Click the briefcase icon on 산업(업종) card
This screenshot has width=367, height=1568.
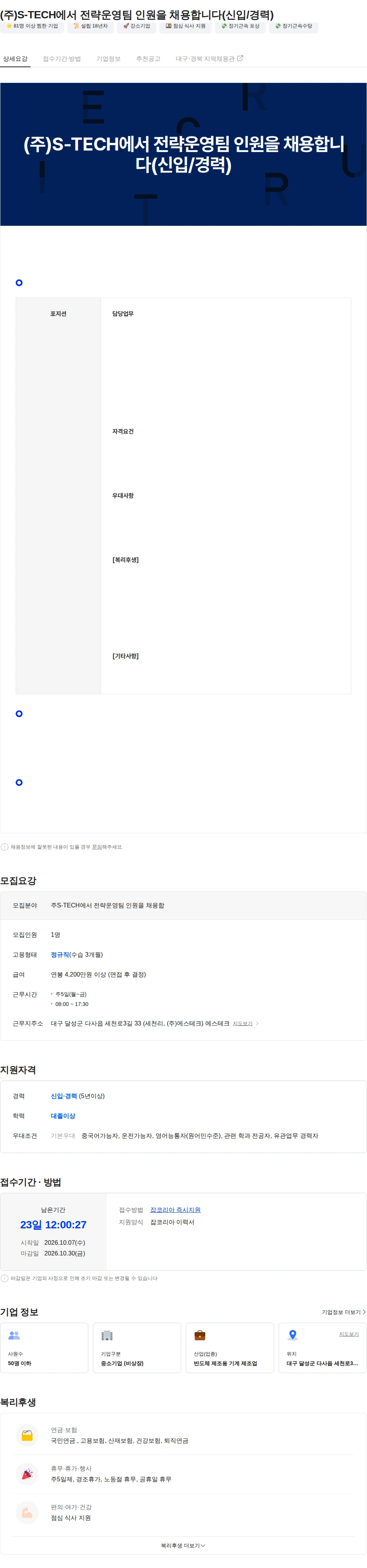click(x=200, y=1335)
